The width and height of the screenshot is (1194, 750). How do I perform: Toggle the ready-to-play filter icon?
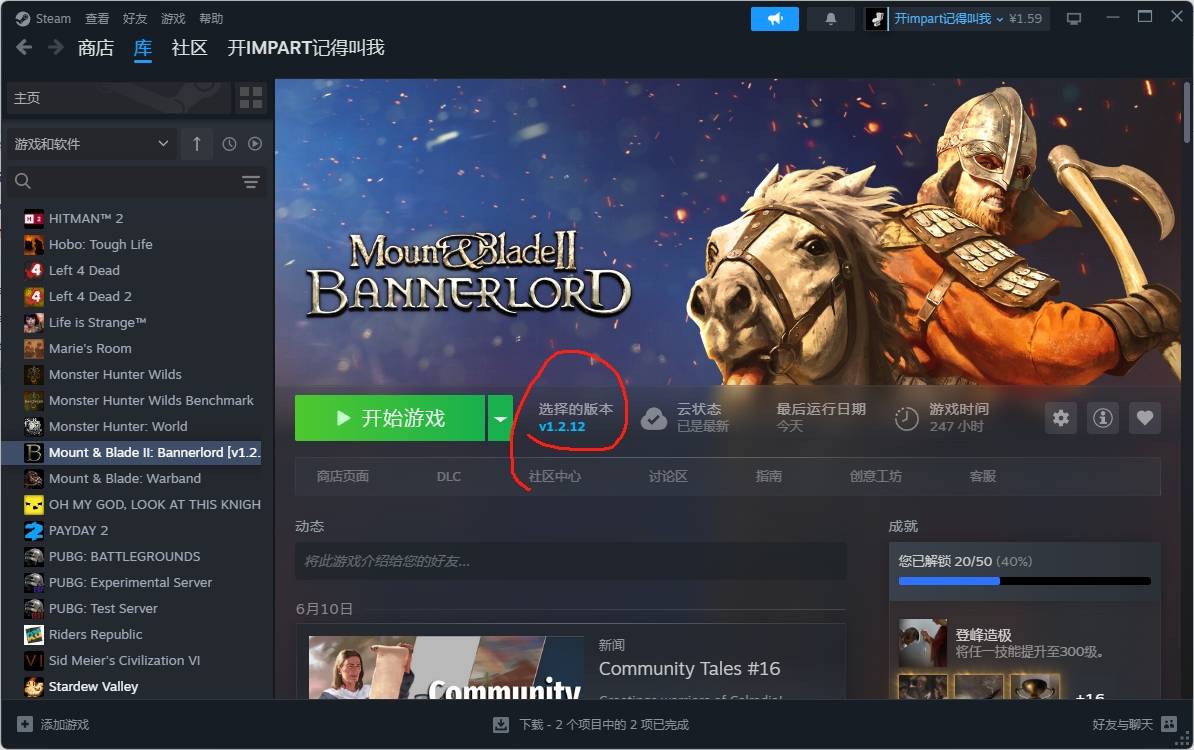[255, 144]
